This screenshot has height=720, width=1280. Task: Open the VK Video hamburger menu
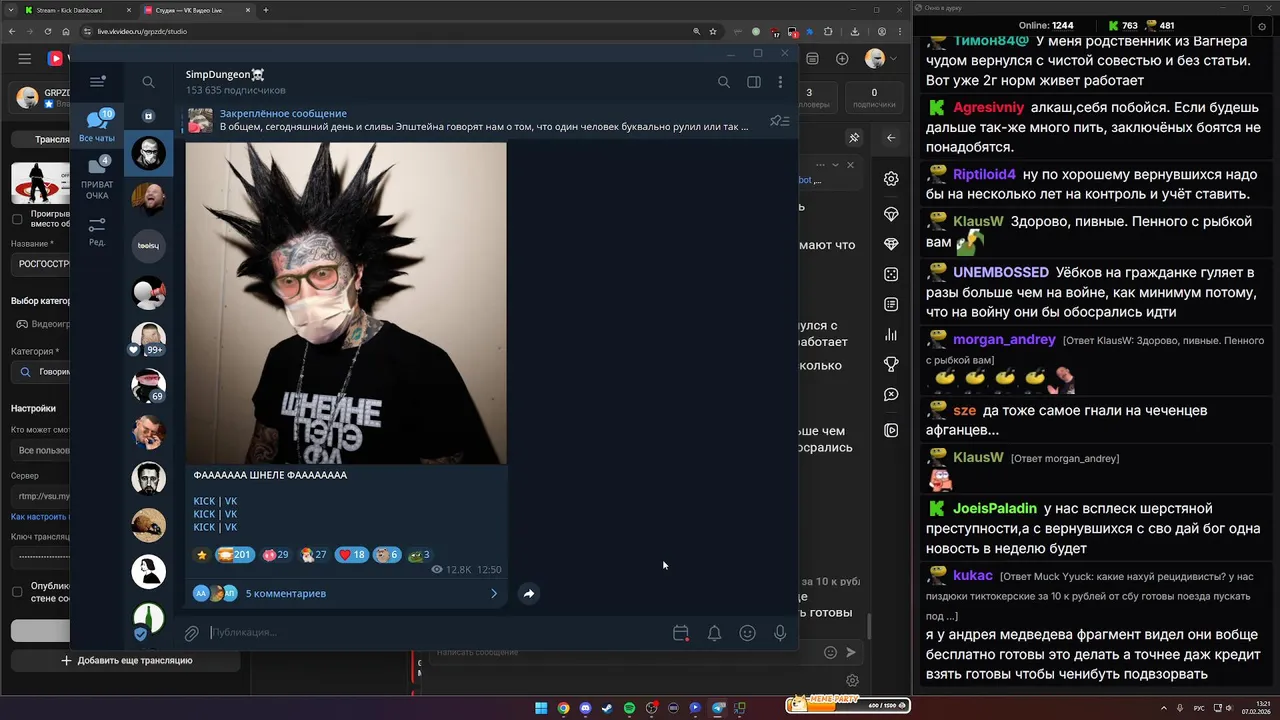point(24,59)
